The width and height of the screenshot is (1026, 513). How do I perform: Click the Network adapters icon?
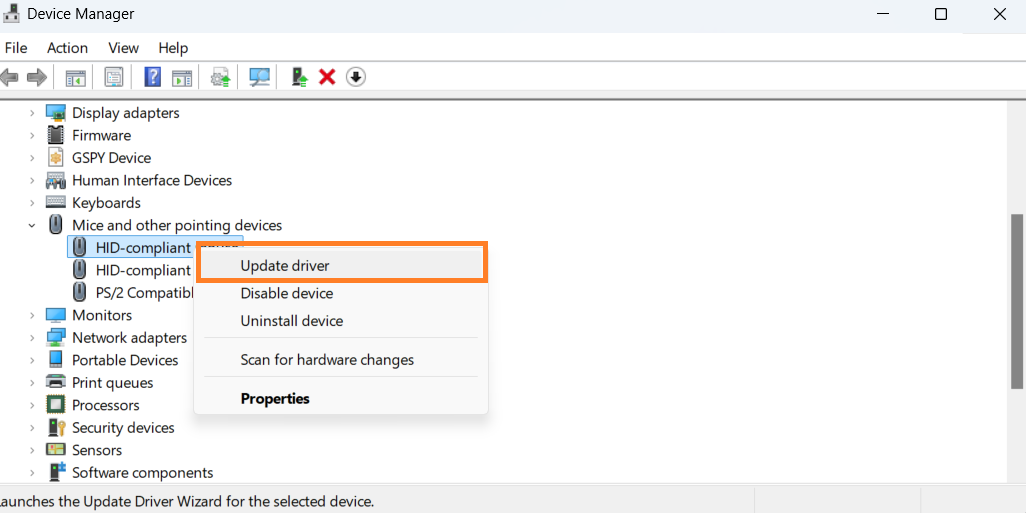click(56, 338)
